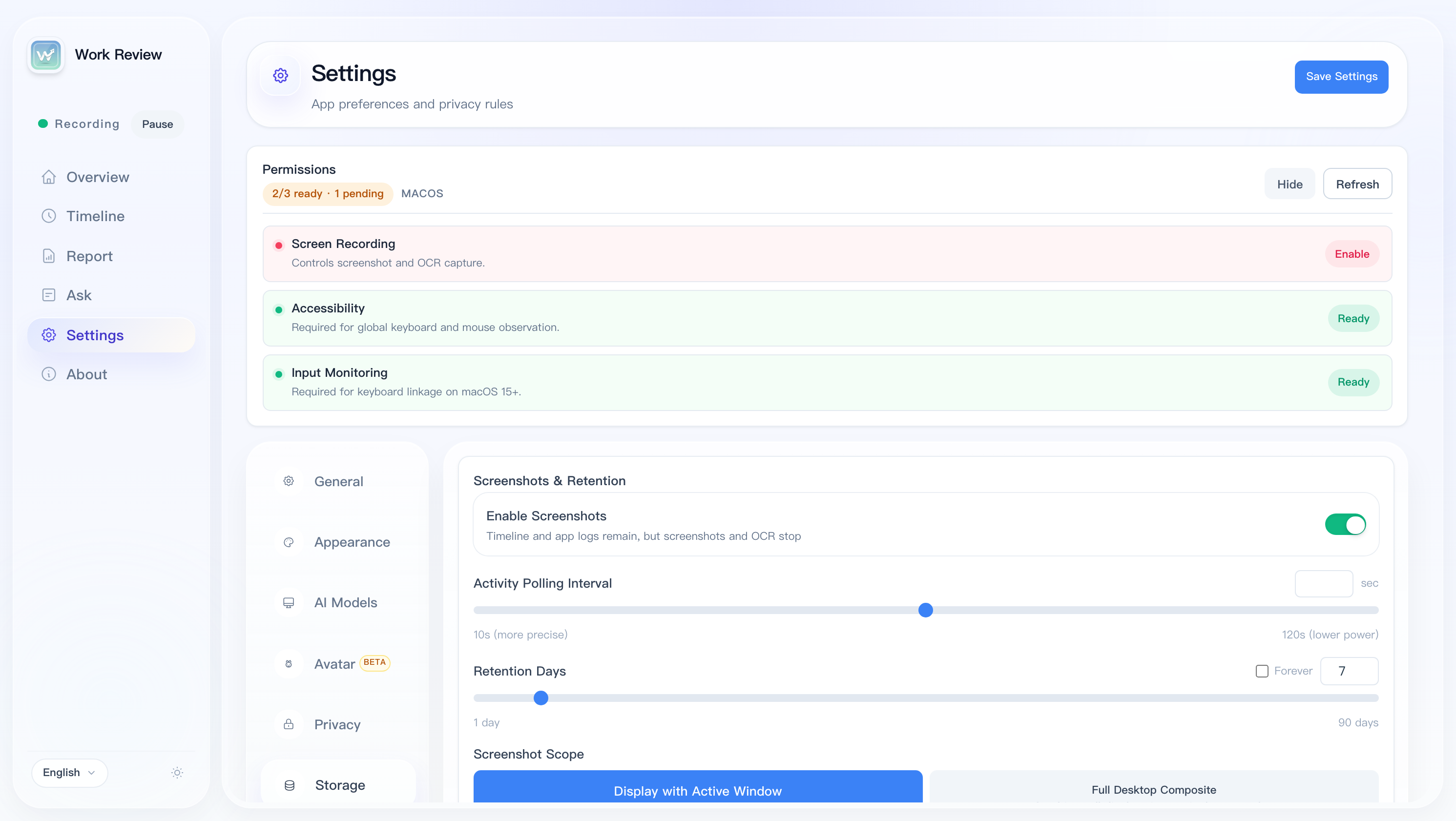This screenshot has height=821, width=1456.
Task: Click Ready badge for Input Monitoring
Action: click(x=1353, y=382)
